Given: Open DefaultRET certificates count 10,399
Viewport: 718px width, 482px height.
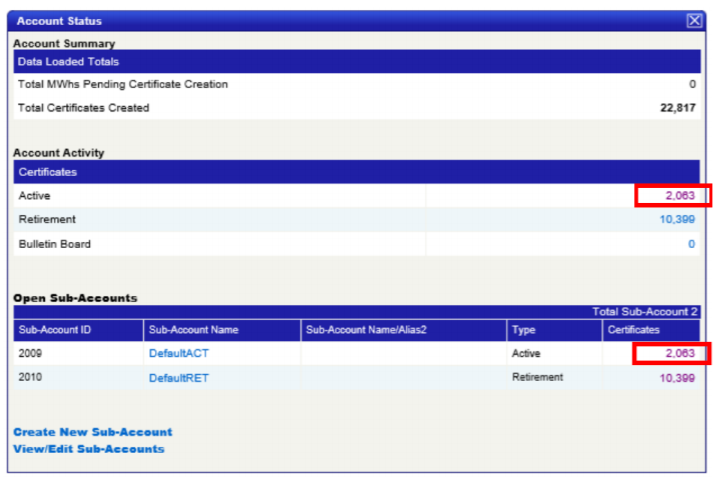Looking at the screenshot, I should [677, 378].
